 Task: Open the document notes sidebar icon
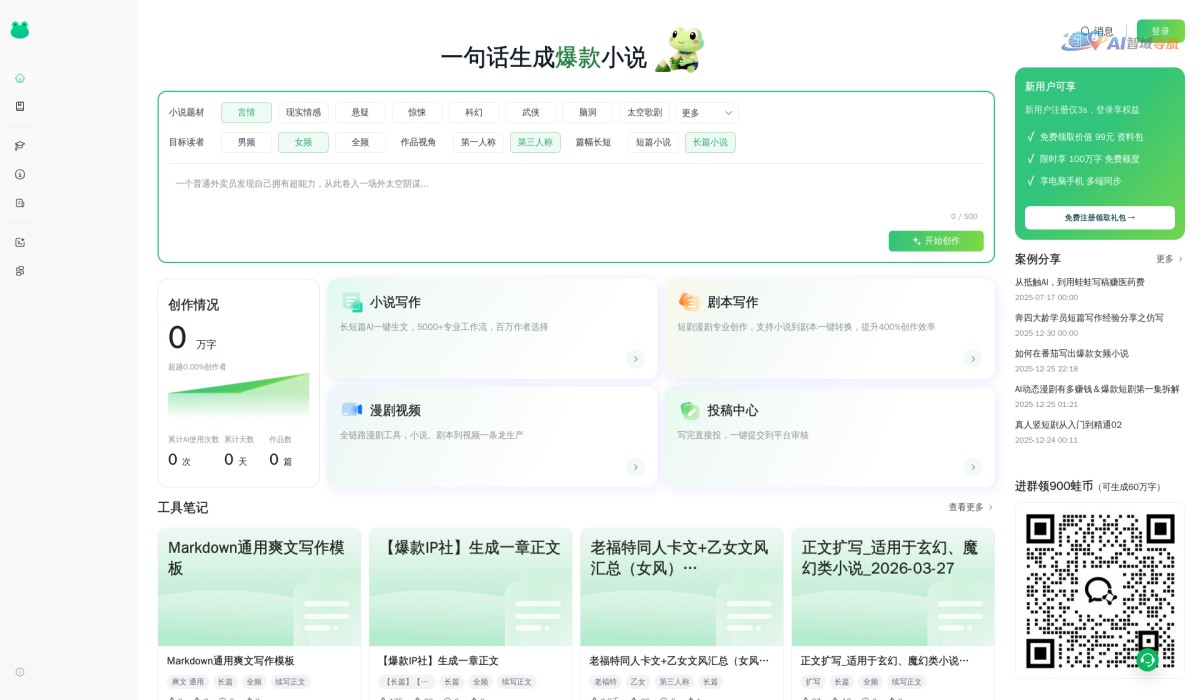click(x=20, y=203)
